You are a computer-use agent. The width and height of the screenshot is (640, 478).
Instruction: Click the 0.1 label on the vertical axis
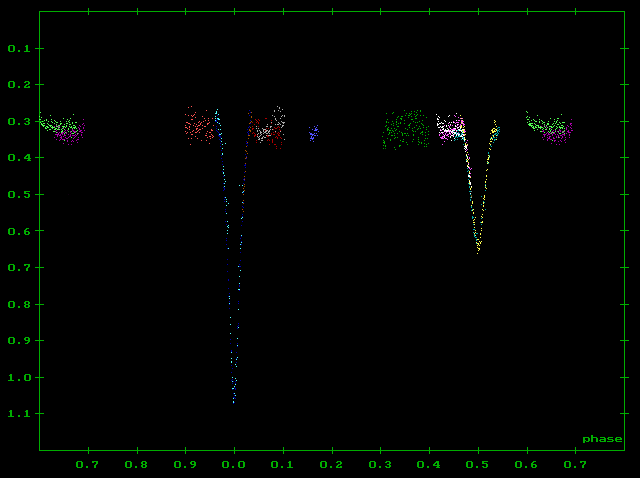[19, 48]
